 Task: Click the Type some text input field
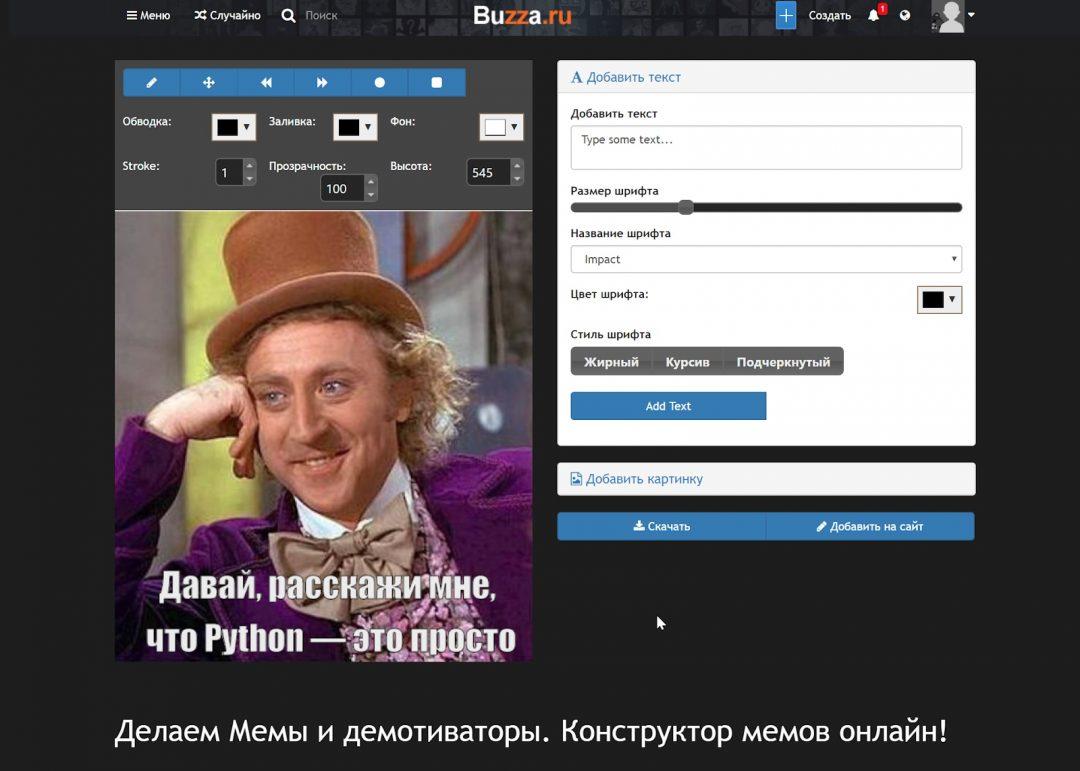[x=765, y=146]
